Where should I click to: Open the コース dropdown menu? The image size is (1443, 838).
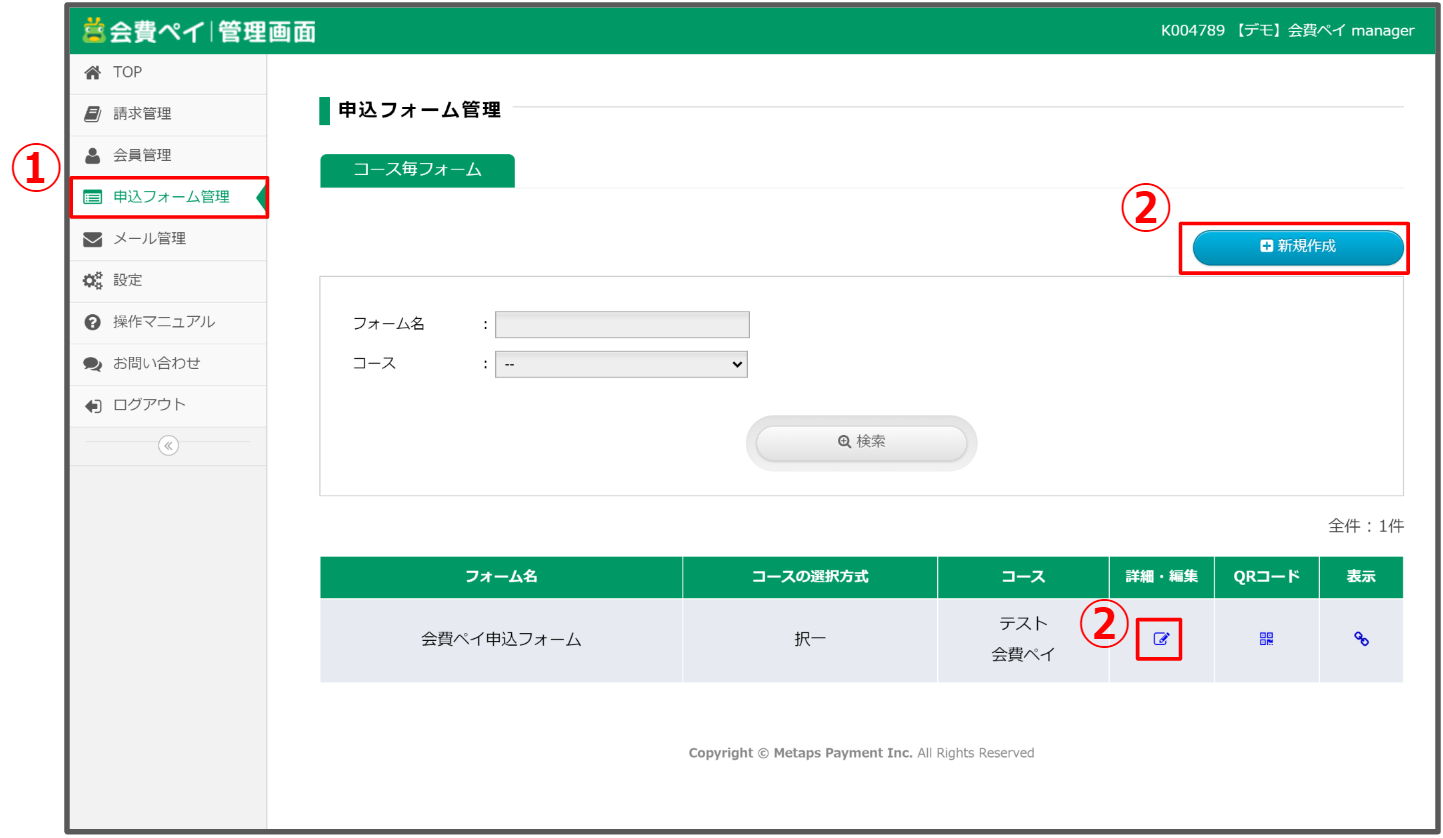pyautogui.click(x=621, y=364)
